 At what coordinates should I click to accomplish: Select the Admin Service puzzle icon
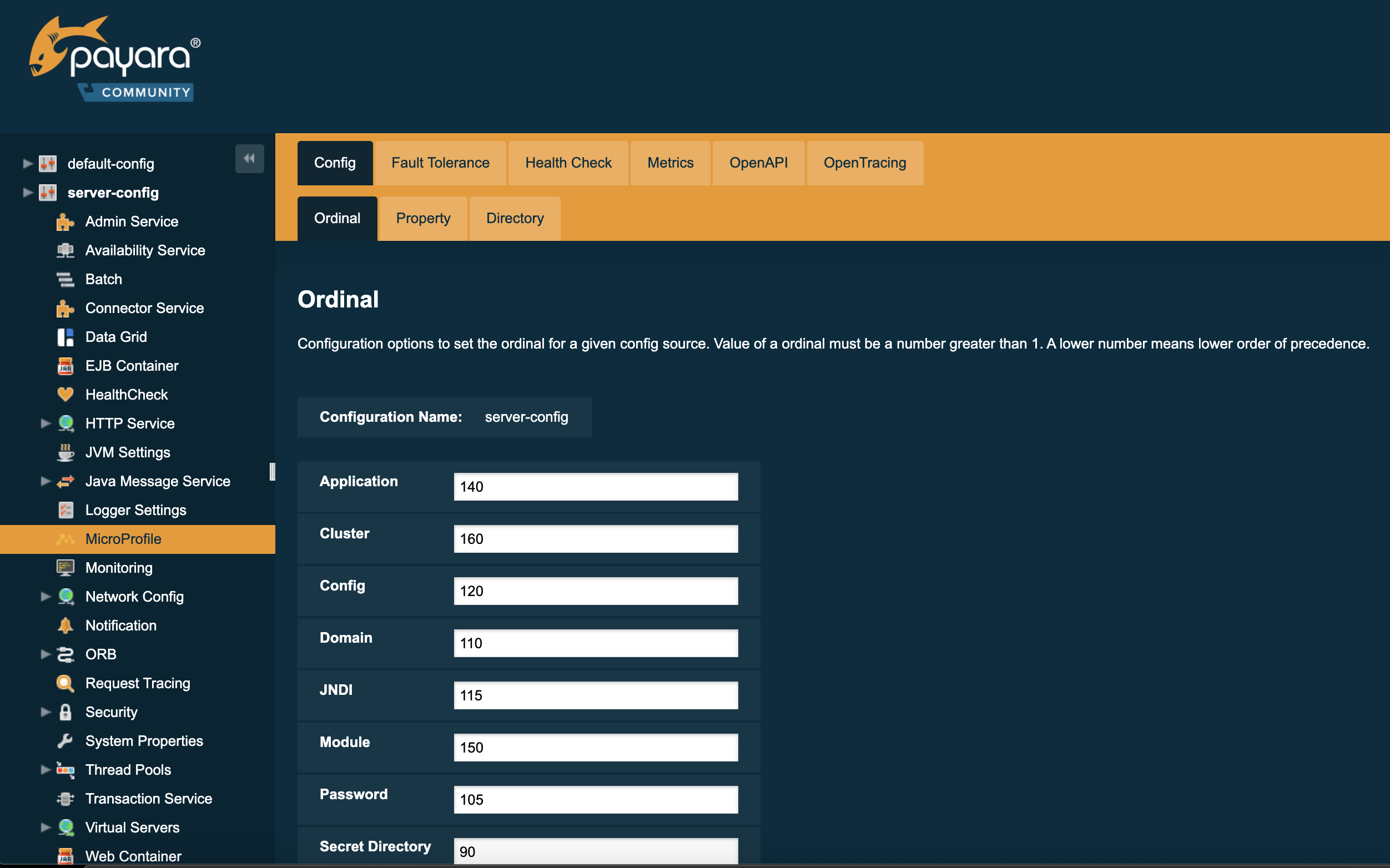coord(65,221)
